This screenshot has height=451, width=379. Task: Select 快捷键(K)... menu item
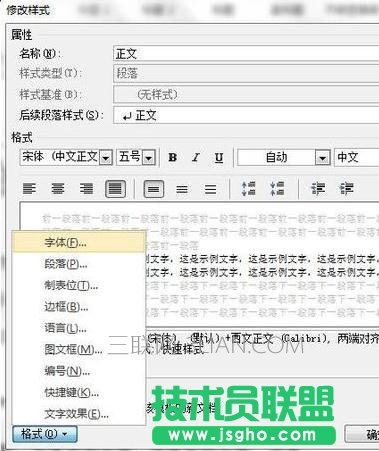click(x=79, y=392)
